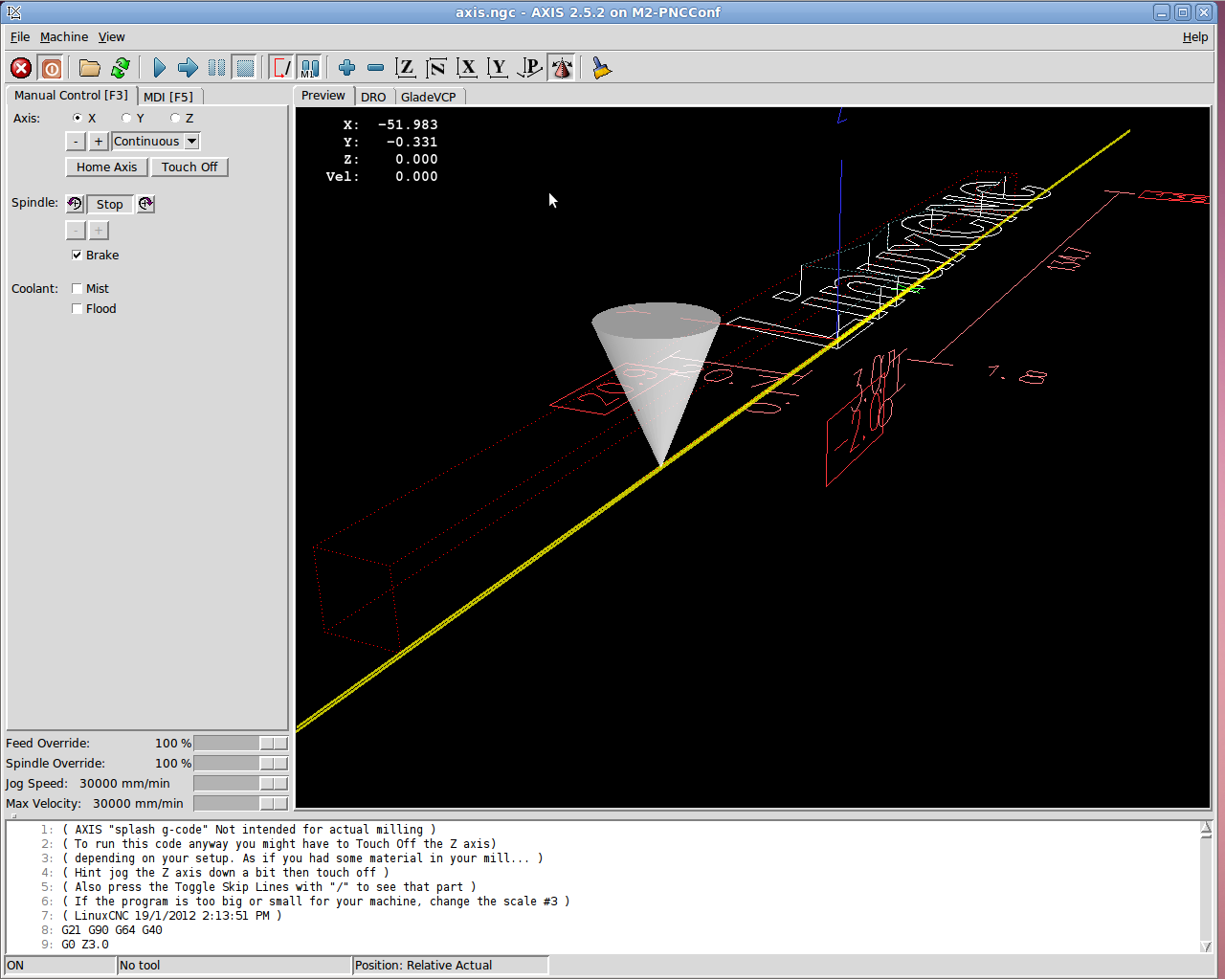
Task: Open a G-code file via folder icon
Action: click(89, 68)
